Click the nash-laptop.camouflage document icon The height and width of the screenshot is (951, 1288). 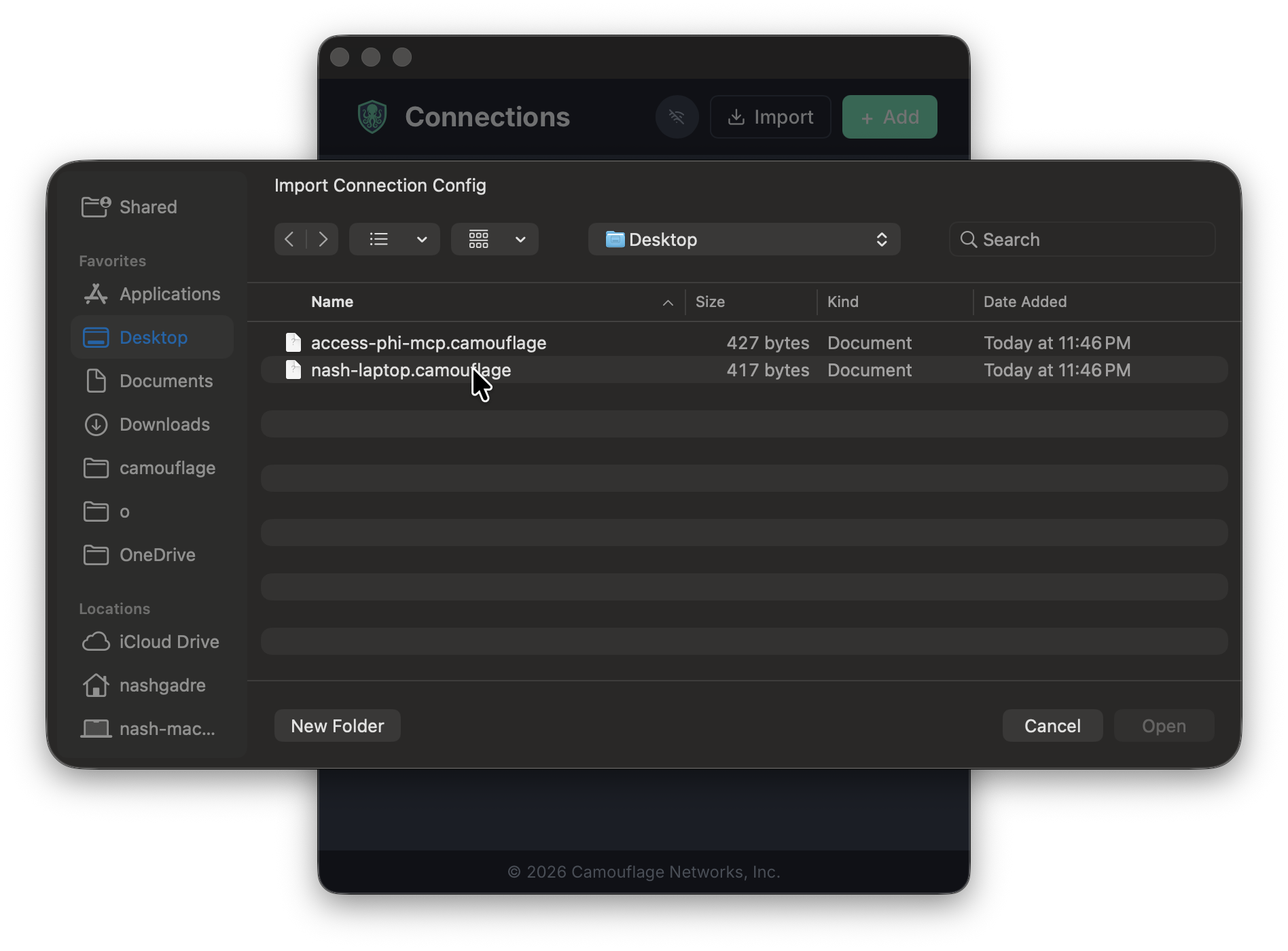click(293, 370)
